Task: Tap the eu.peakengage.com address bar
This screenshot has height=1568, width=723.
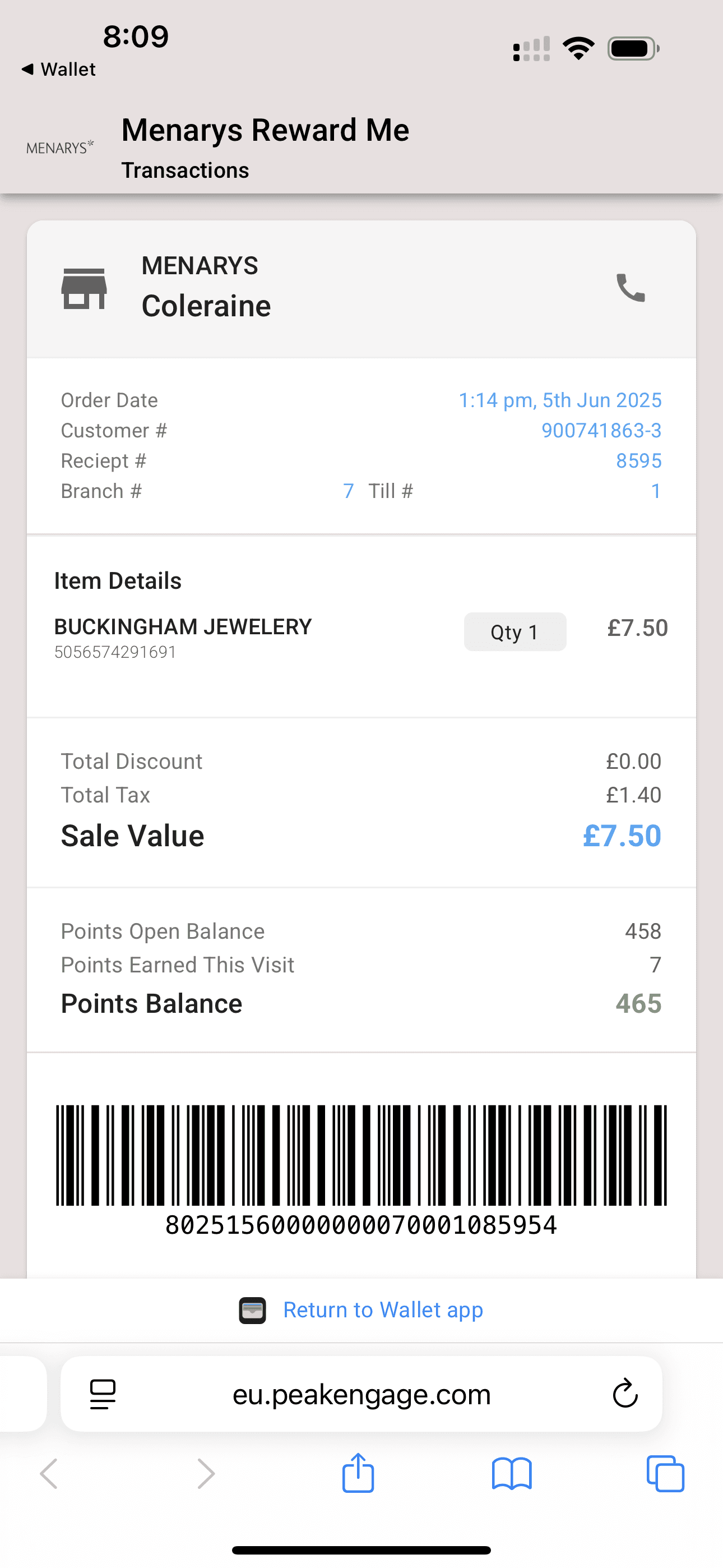Action: 361,1394
